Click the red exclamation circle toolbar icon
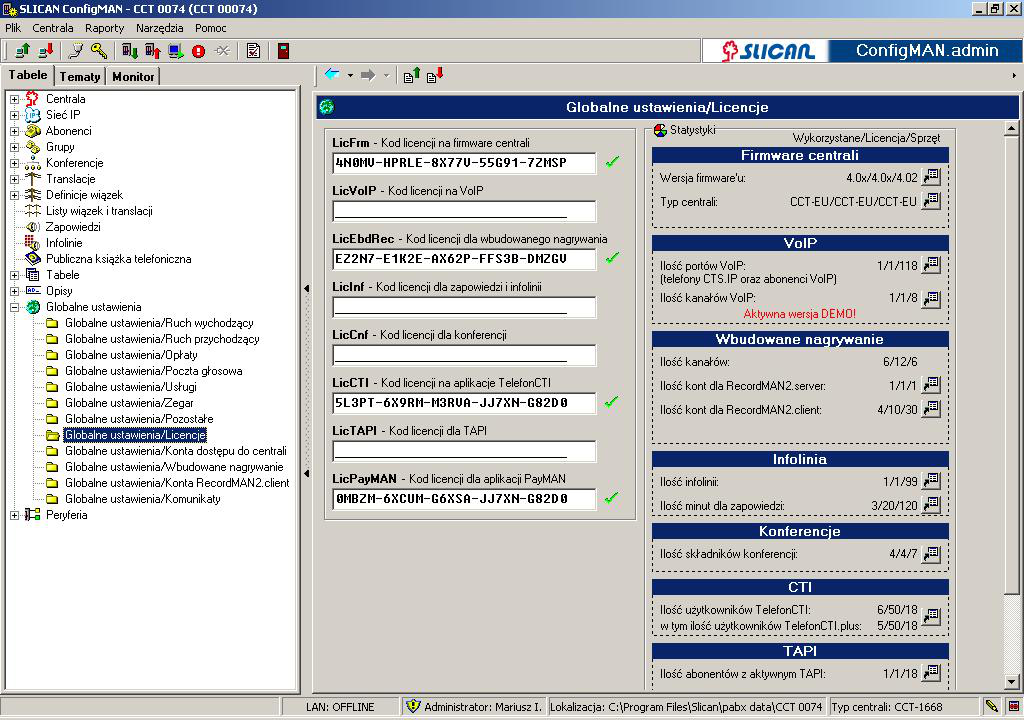The image size is (1024, 720). point(199,51)
